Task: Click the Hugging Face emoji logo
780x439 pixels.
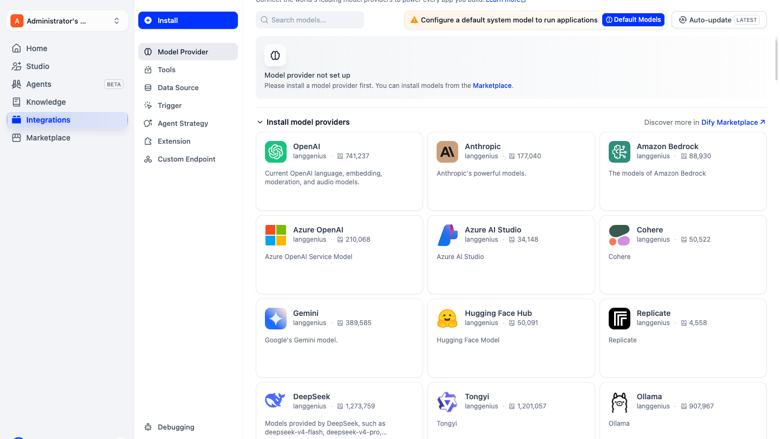Action: click(x=447, y=319)
